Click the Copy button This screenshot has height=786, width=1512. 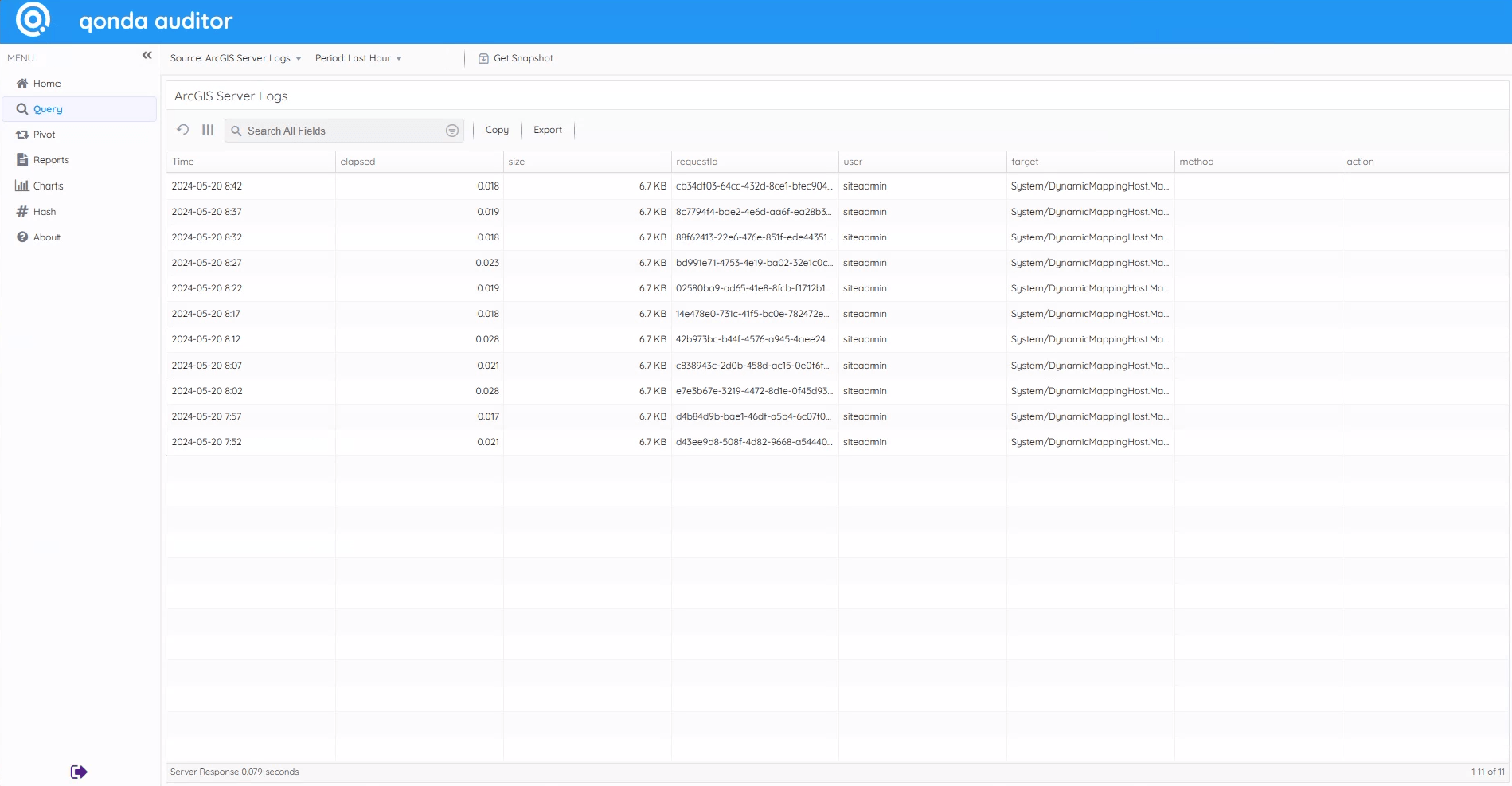pos(497,130)
